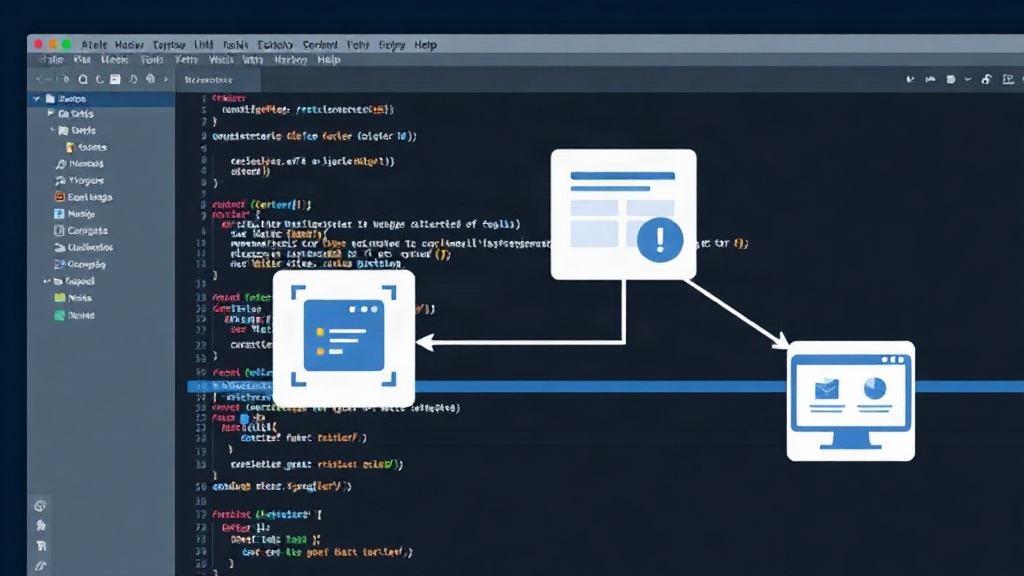
Task: Click the back arrow in the toolbar
Action: (x=42, y=79)
